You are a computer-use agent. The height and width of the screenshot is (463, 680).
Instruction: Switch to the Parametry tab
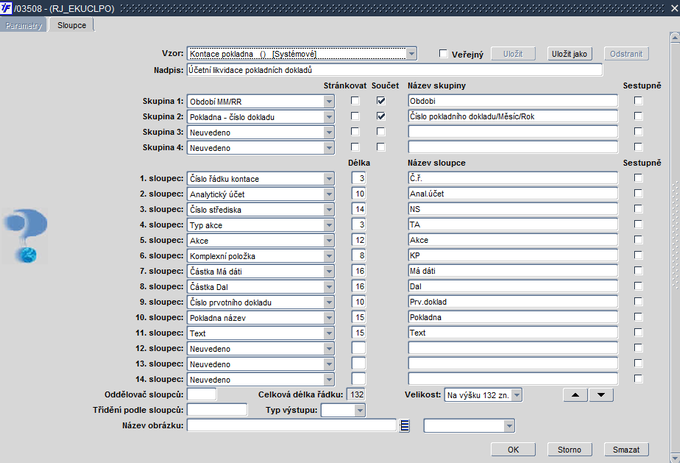[x=24, y=24]
